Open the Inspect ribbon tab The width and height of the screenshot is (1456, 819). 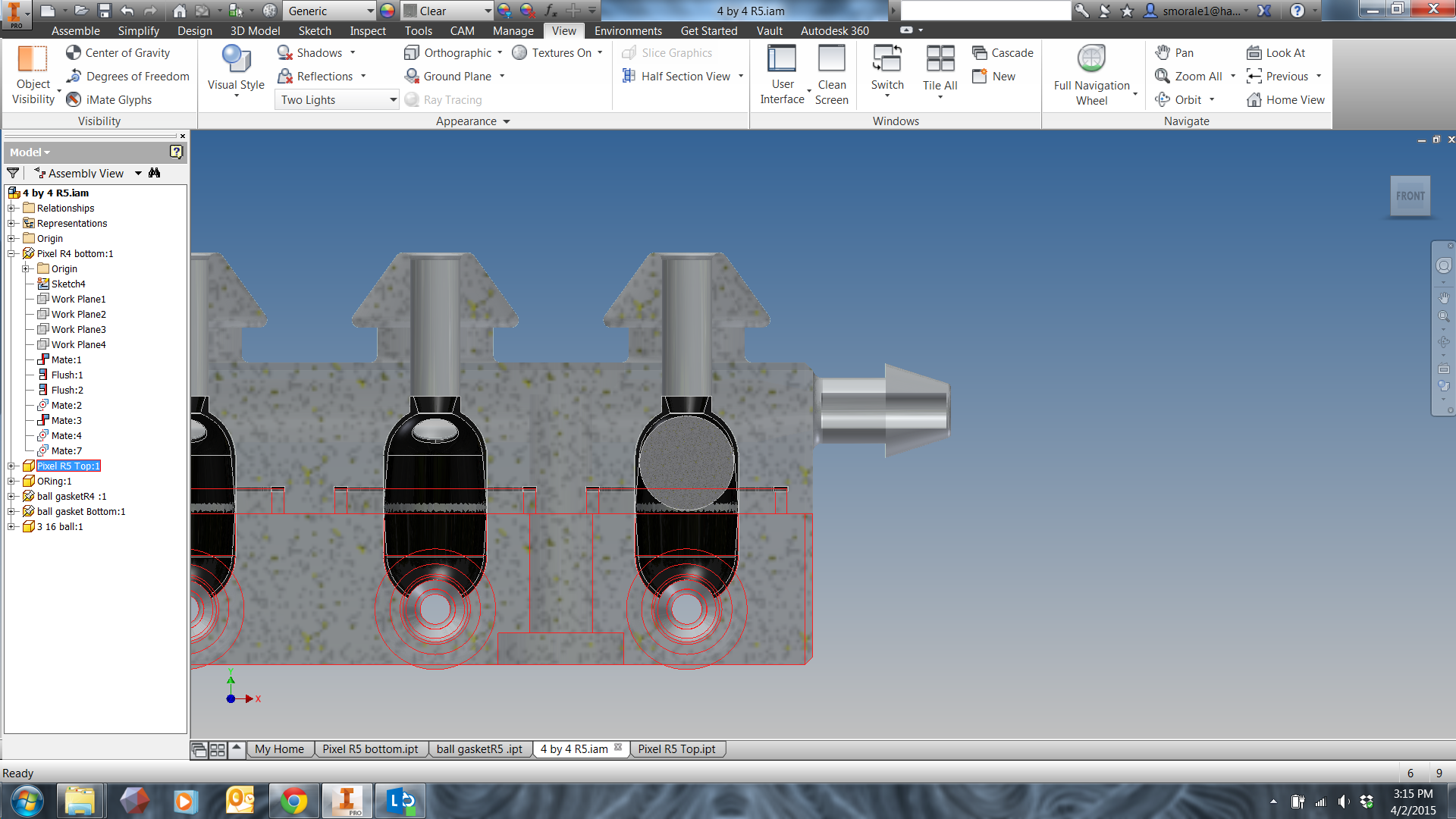pos(367,30)
